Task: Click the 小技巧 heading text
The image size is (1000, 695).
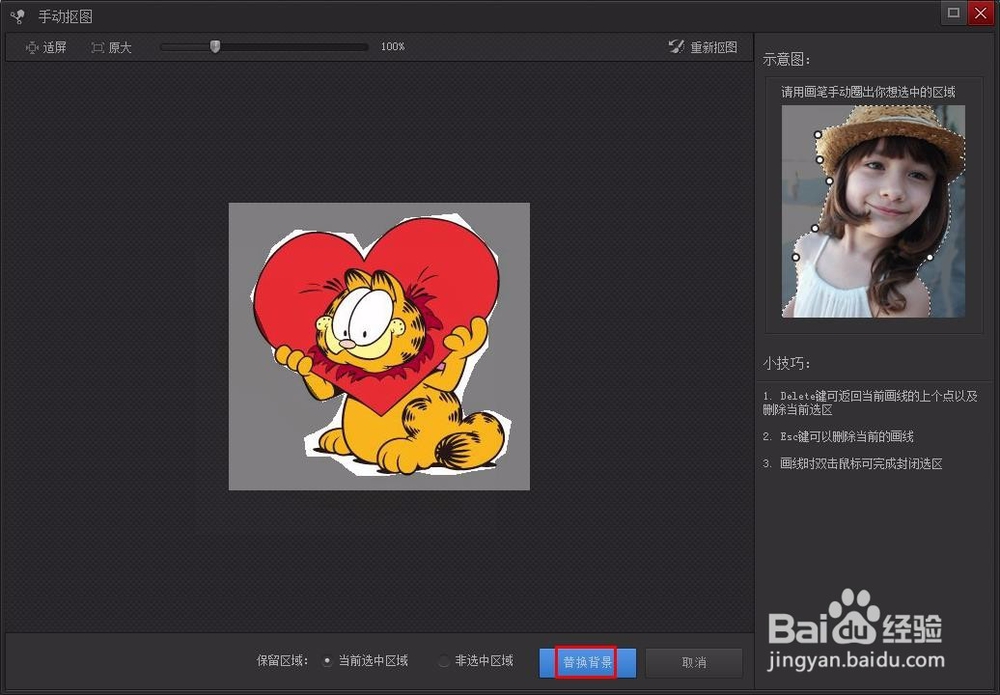Action: tap(786, 363)
